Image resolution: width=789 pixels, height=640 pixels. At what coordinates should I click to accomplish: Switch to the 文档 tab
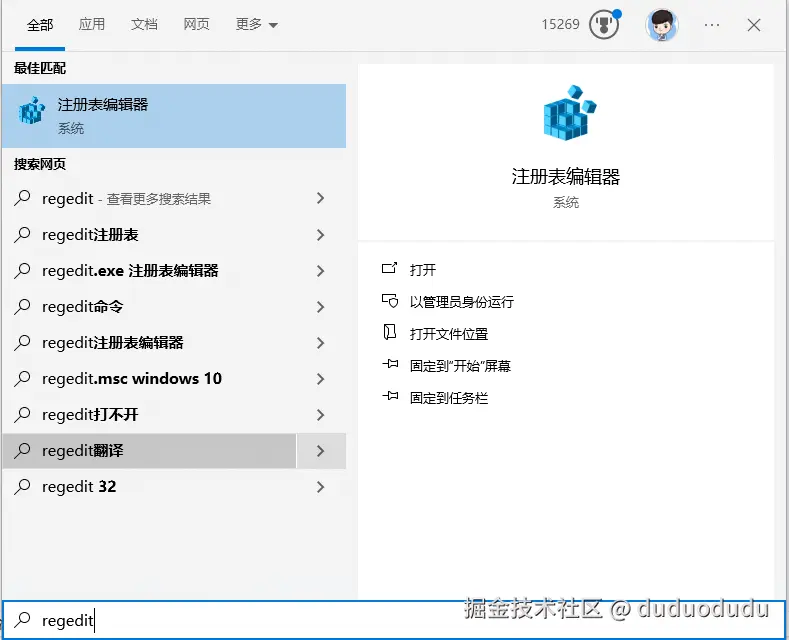(144, 24)
